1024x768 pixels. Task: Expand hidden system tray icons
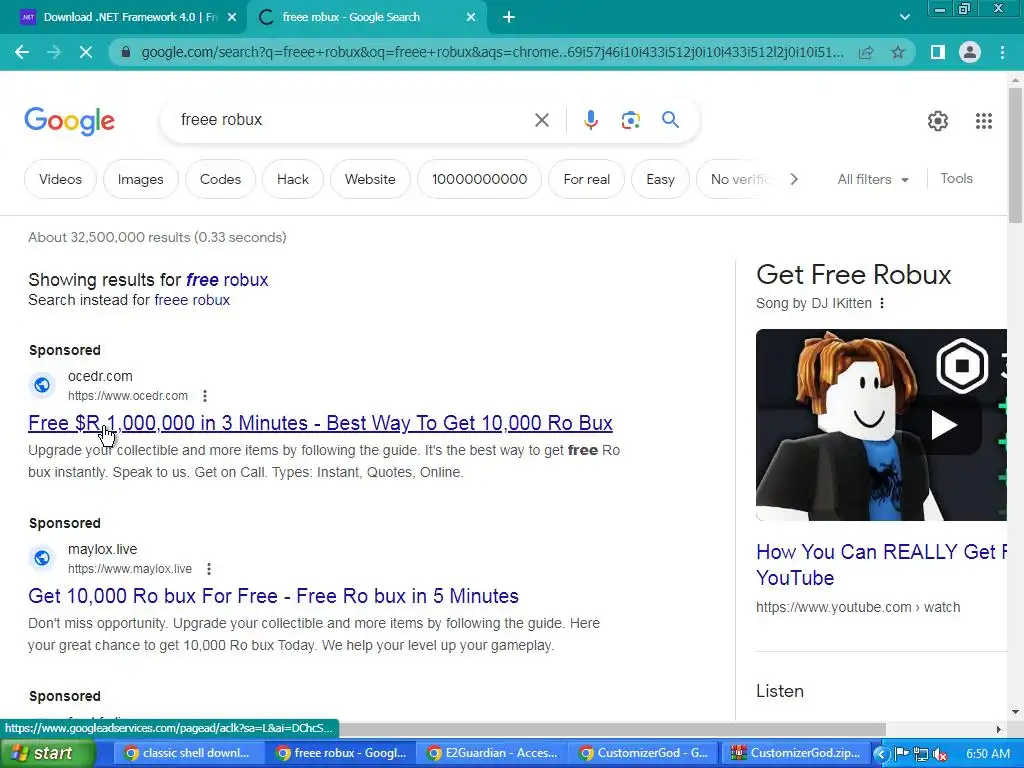pyautogui.click(x=880, y=754)
